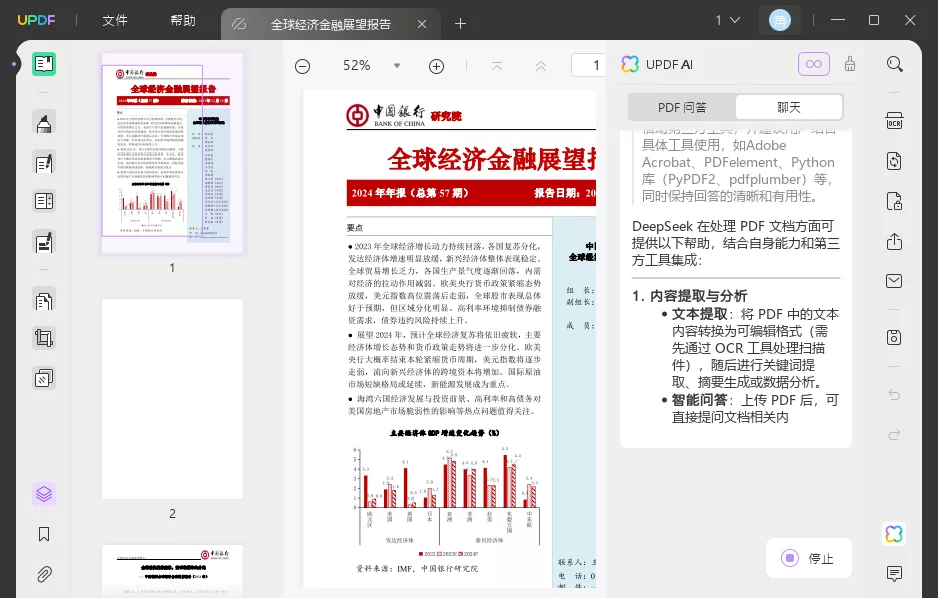Click the zoom out minus button
Image resolution: width=938 pixels, height=598 pixels.
(x=303, y=66)
